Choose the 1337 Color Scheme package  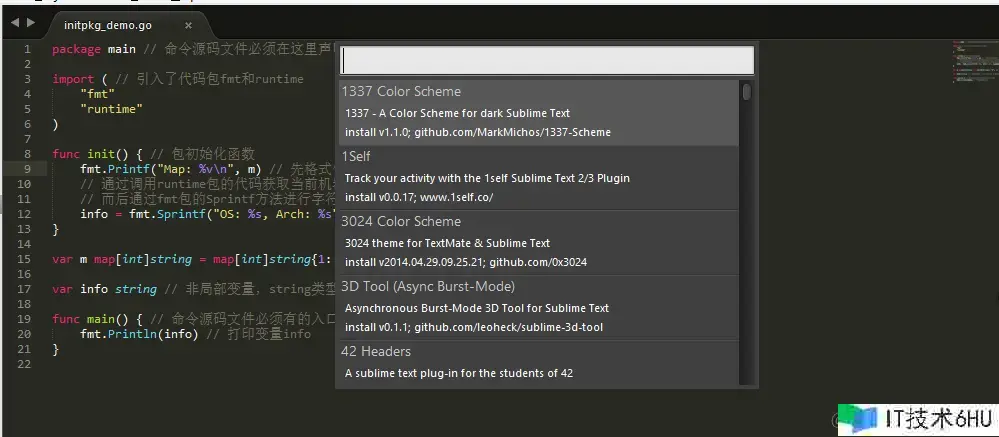point(540,112)
